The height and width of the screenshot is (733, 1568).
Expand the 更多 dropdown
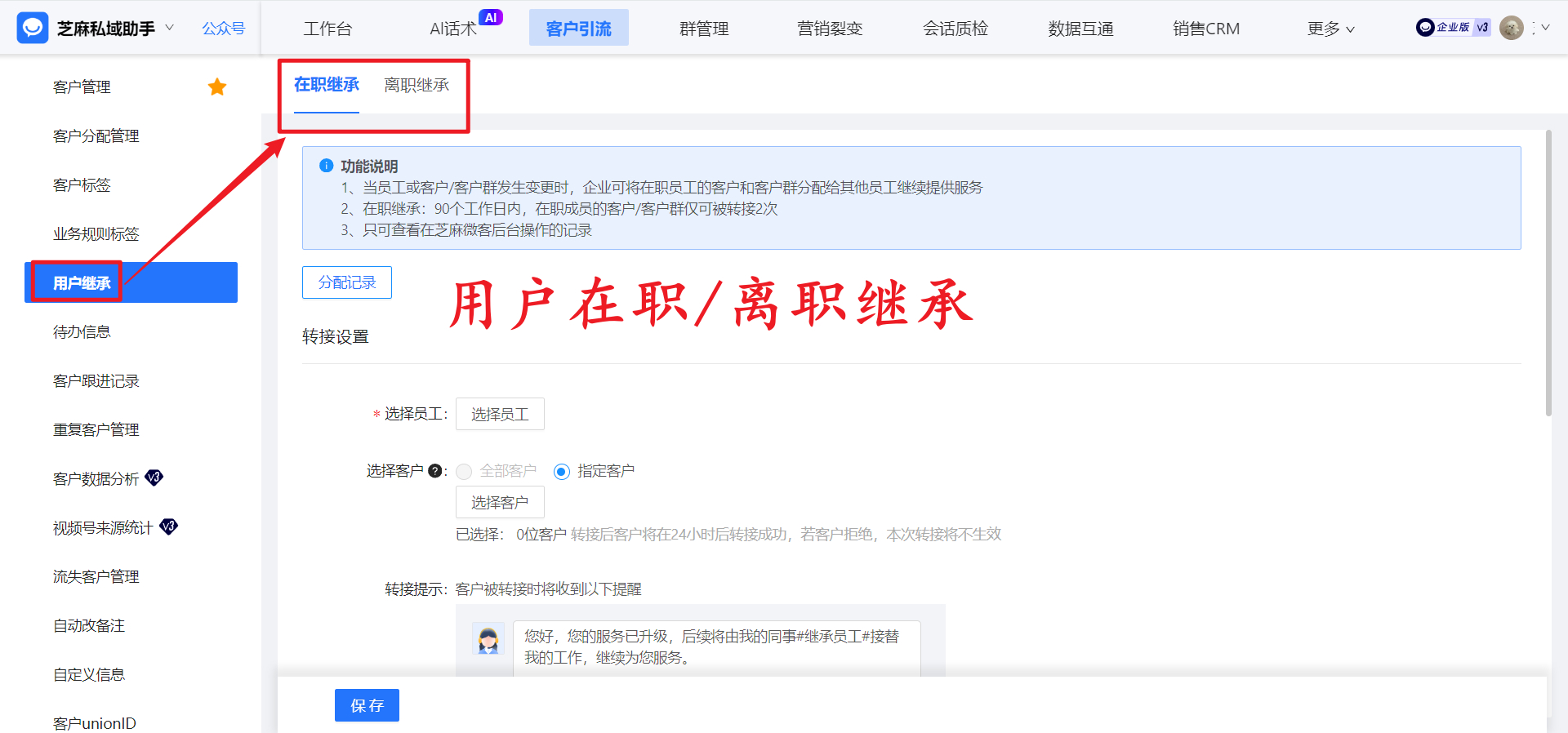coord(1331,29)
